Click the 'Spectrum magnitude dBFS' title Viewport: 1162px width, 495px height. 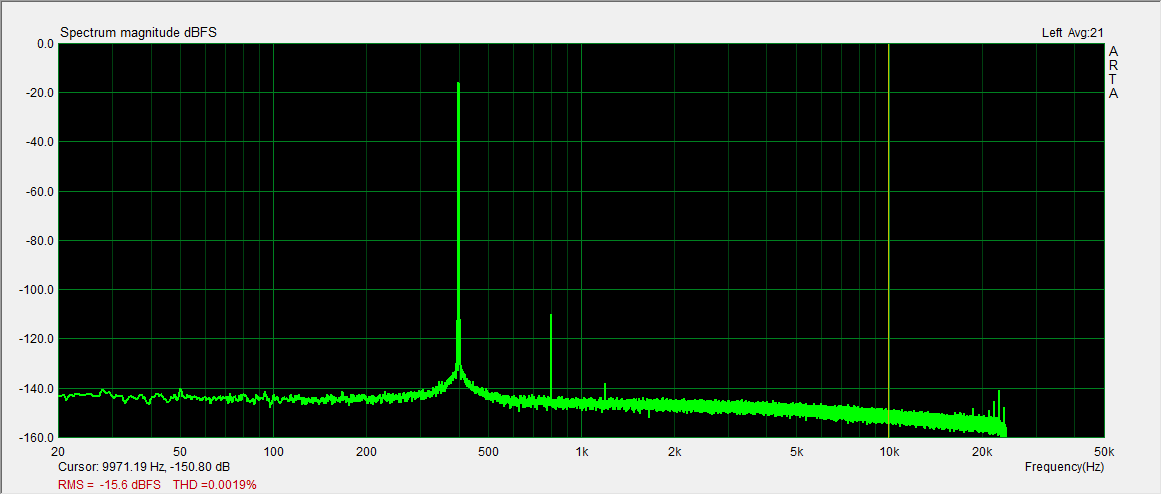[138, 33]
